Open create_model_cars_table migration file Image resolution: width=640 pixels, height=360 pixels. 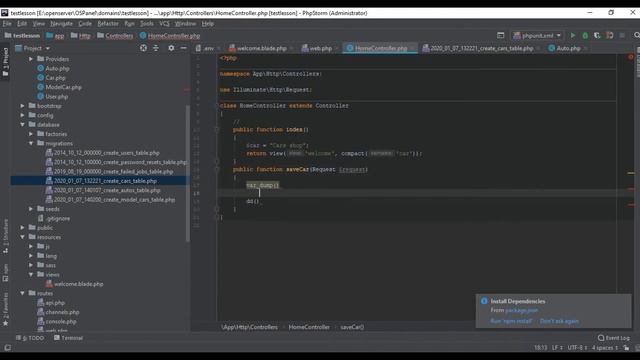tap(110, 200)
